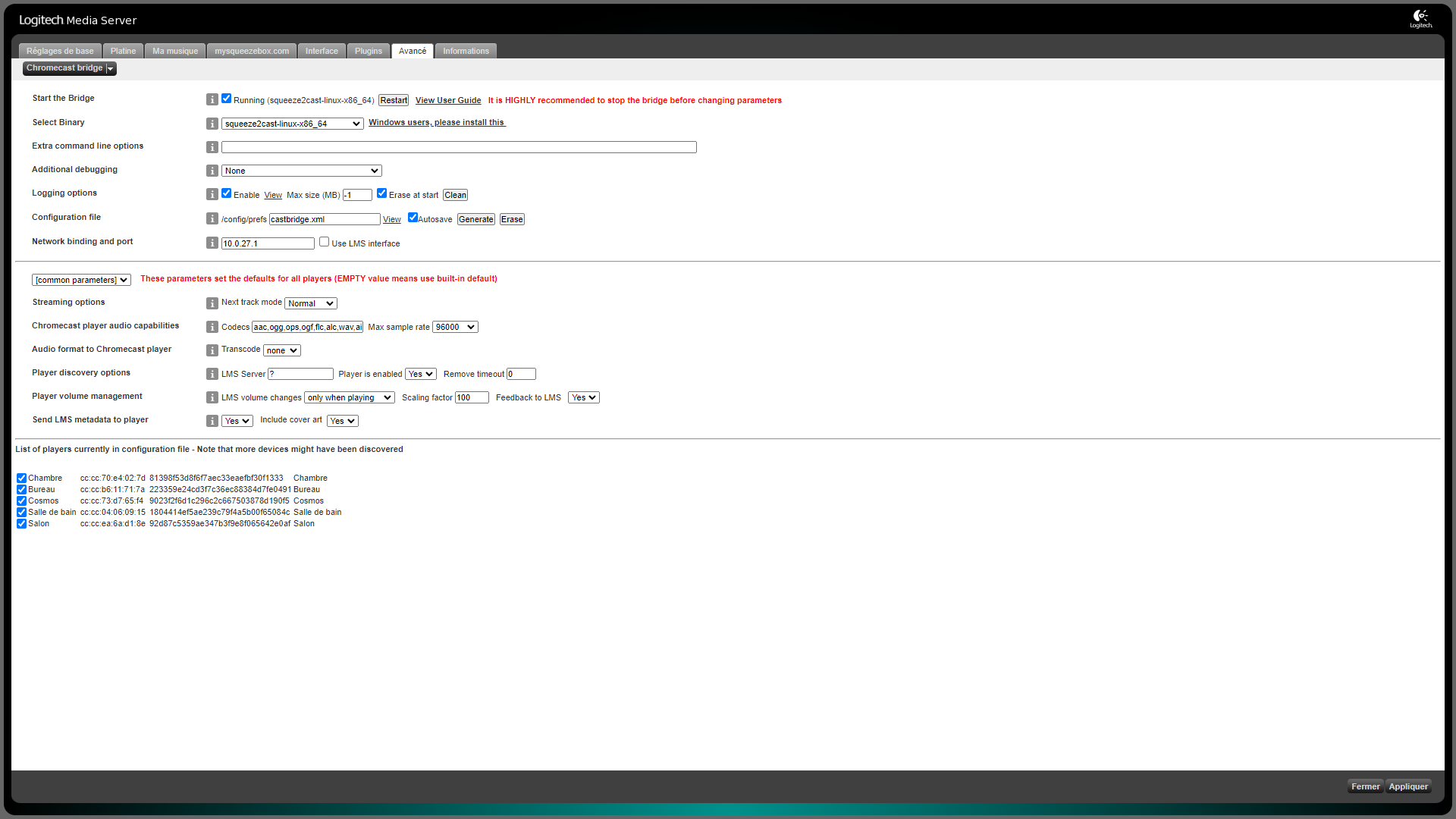Open the Max sample rate dropdown
Screen dimensions: 1456x819
pos(455,327)
